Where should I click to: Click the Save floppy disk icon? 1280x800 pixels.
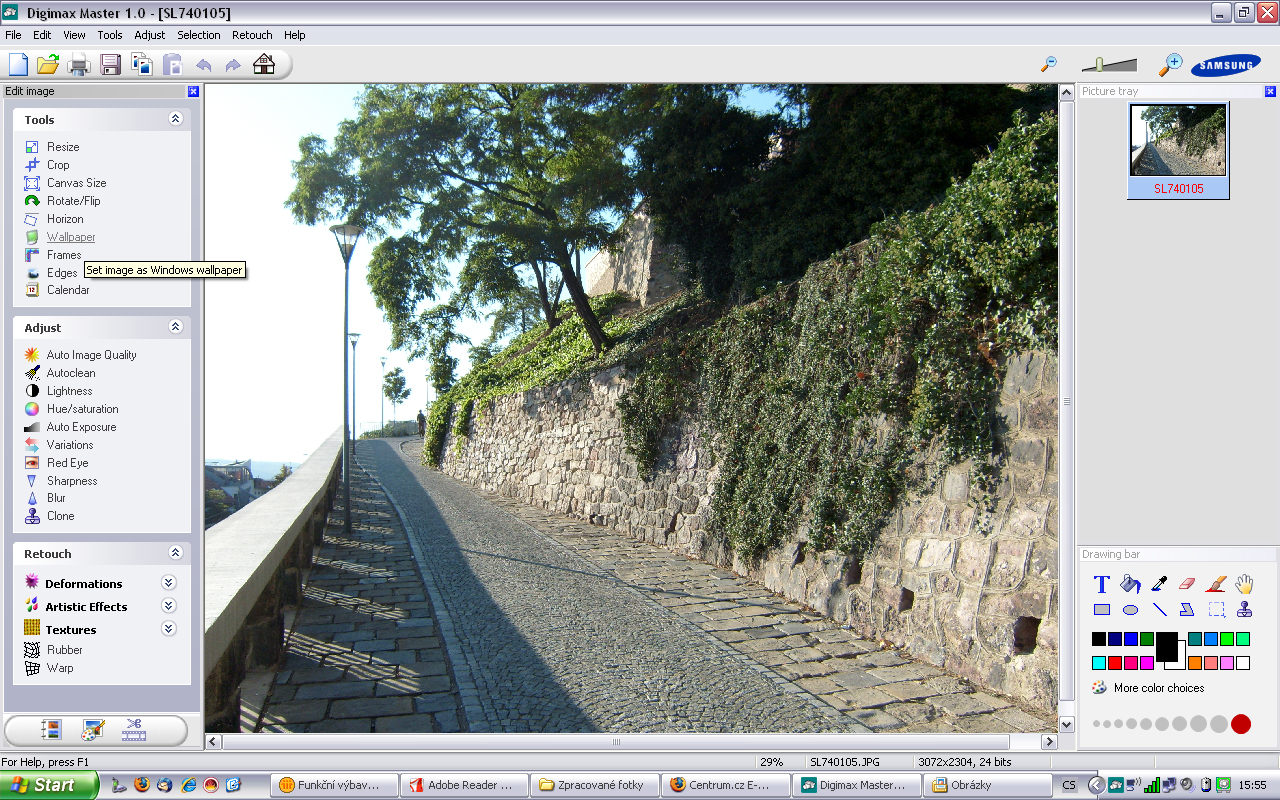click(110, 65)
